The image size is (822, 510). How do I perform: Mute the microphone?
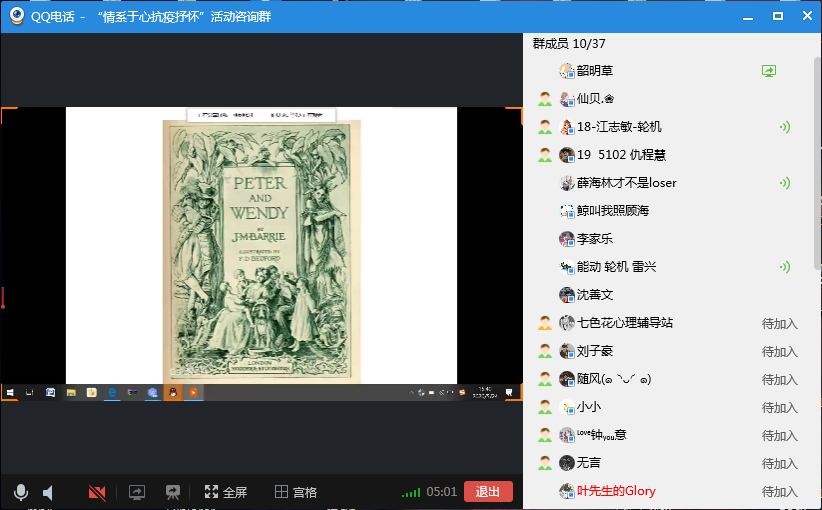(20, 492)
